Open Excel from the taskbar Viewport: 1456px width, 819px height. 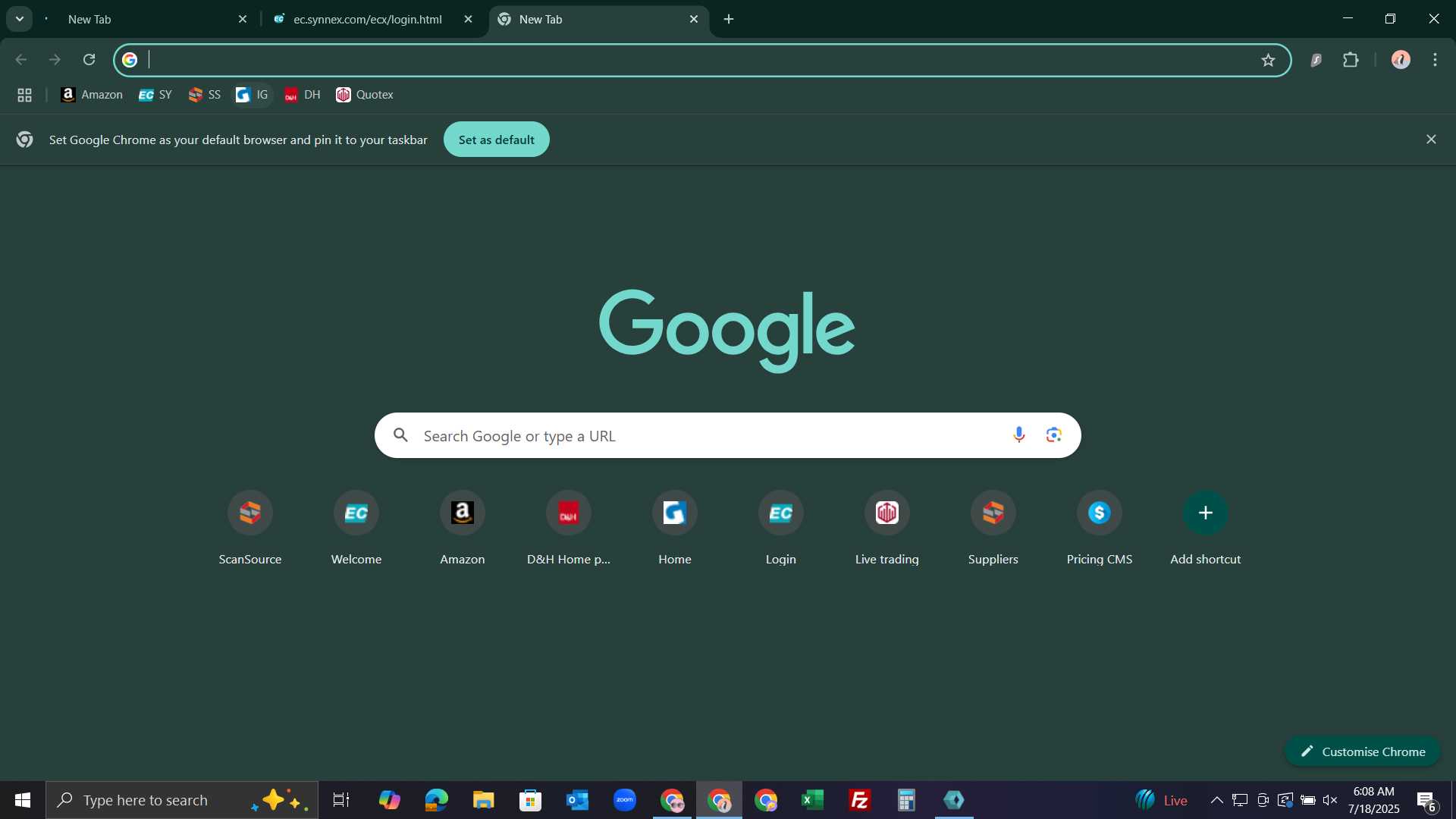pos(813,800)
